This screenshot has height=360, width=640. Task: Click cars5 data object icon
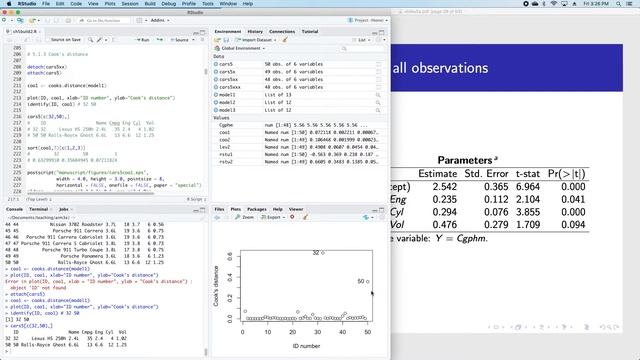tap(216, 64)
